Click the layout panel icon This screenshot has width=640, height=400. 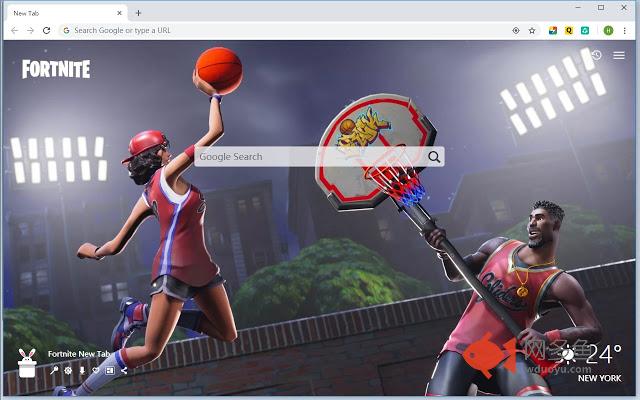click(110, 370)
